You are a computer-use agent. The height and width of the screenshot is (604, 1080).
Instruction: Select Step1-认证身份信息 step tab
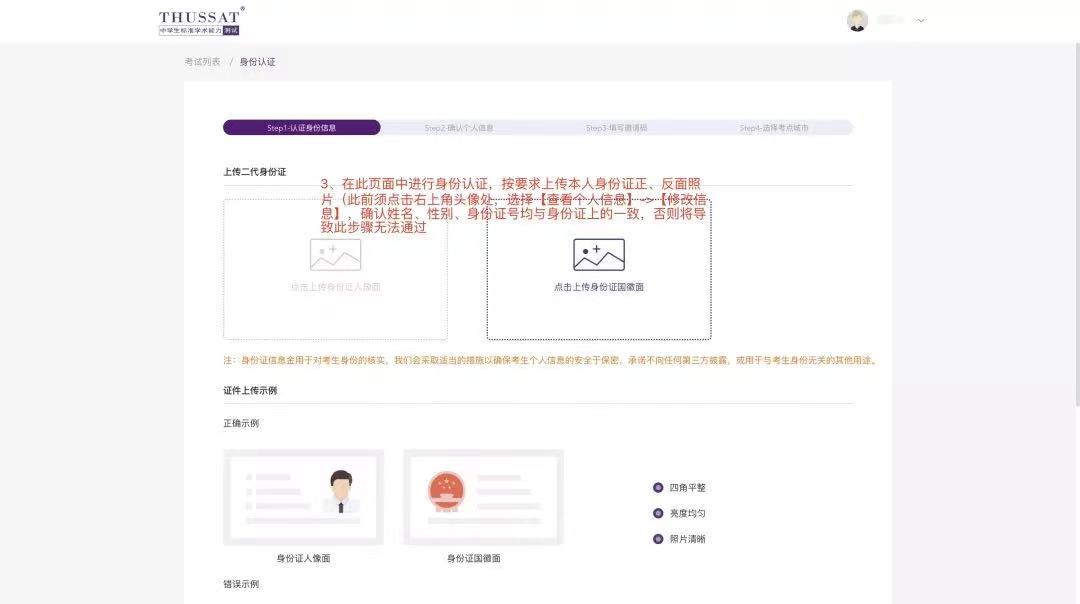[x=302, y=127]
